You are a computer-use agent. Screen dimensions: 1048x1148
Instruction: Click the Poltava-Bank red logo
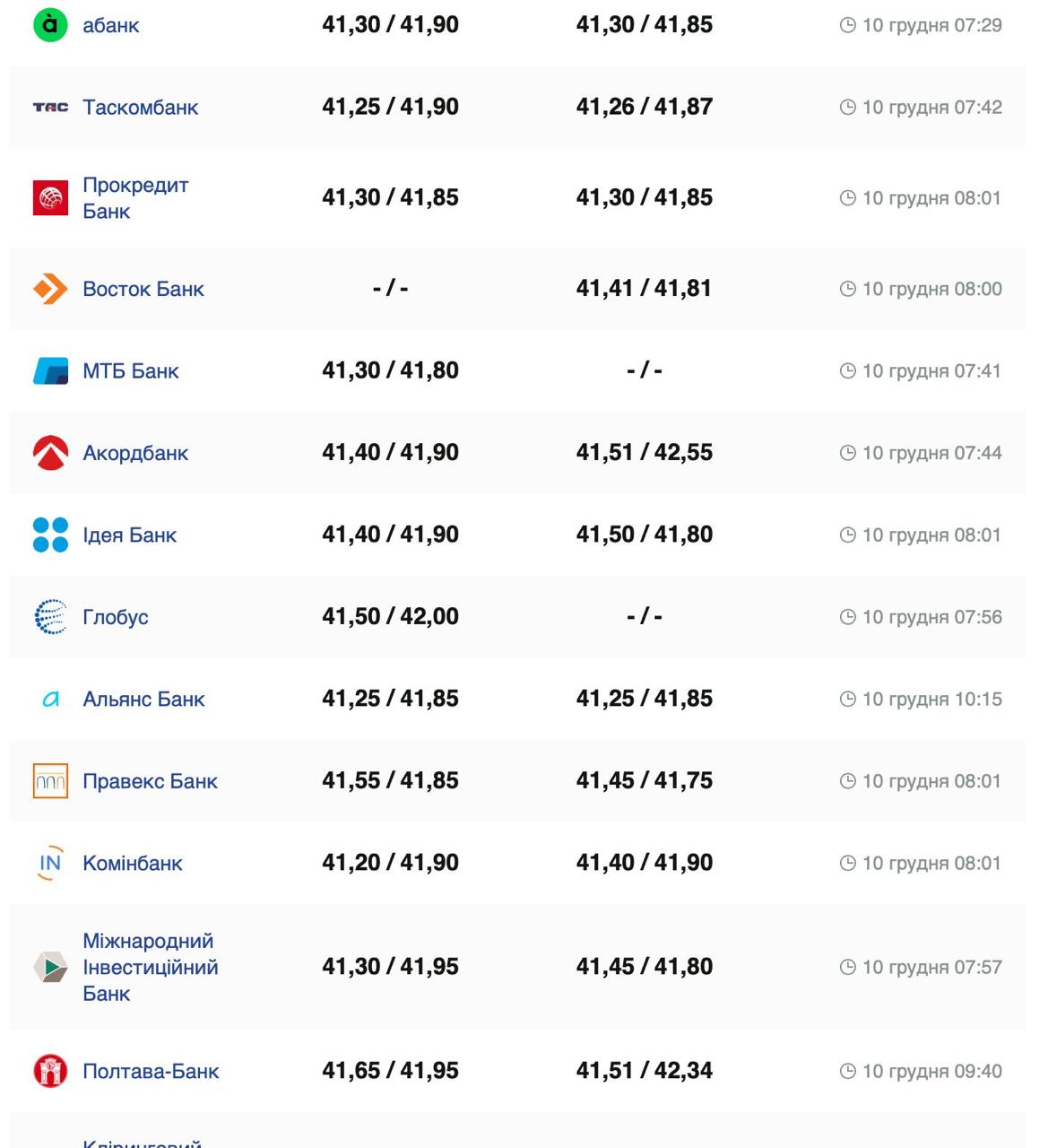pos(50,1071)
